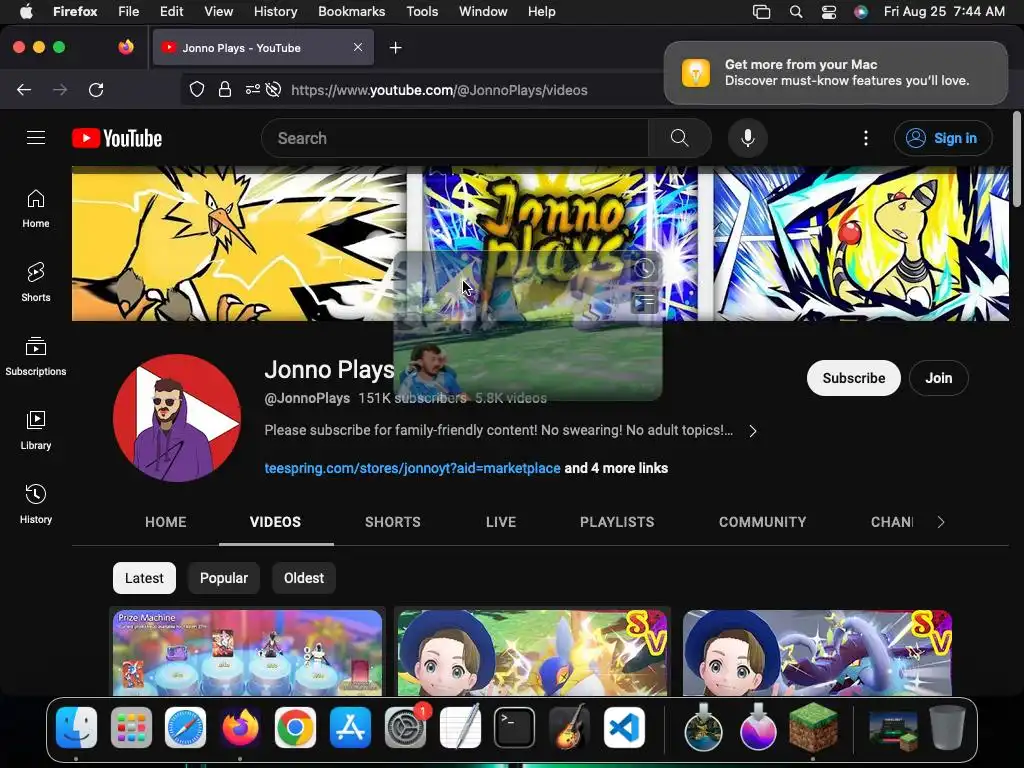This screenshot has height=768, width=1024.
Task: Expand the channel description arrow
Action: 753,431
